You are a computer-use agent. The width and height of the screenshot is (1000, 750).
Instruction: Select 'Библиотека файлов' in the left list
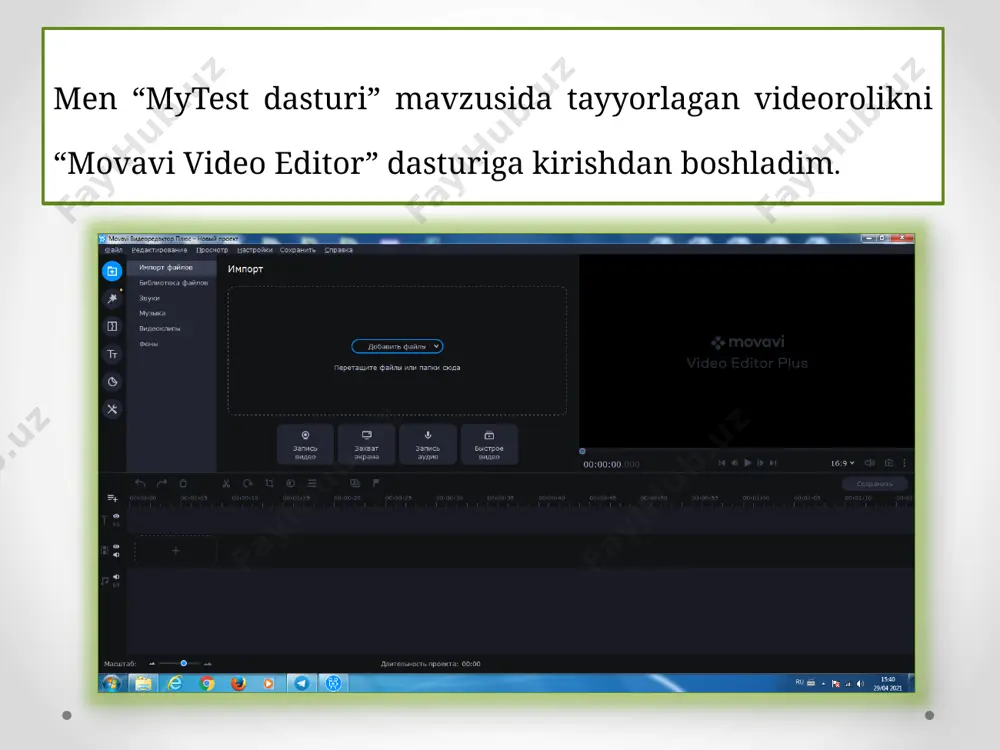[171, 283]
